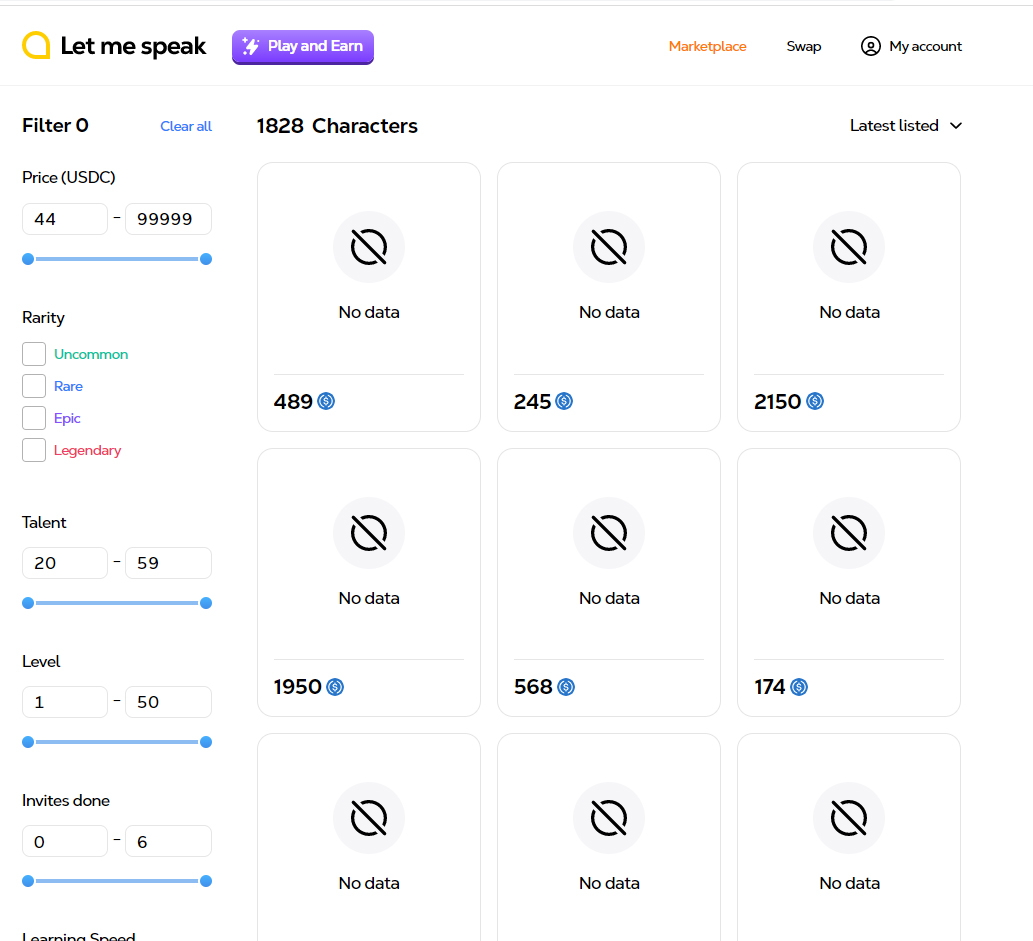The image size is (1033, 941).
Task: Click the Talent minimum field showing 20
Action: tap(65, 563)
